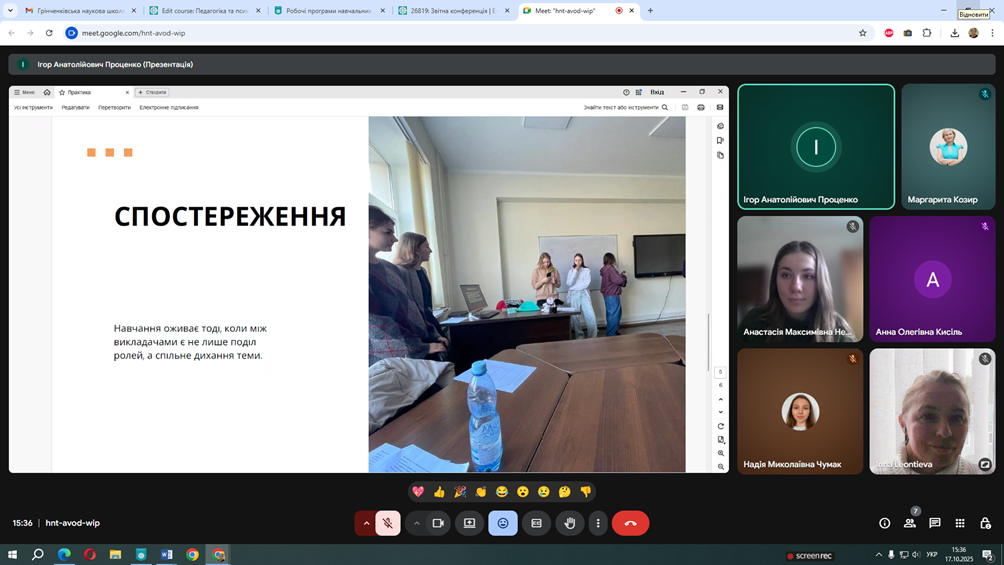
Task: Click the Present now screen share icon
Action: [469, 523]
